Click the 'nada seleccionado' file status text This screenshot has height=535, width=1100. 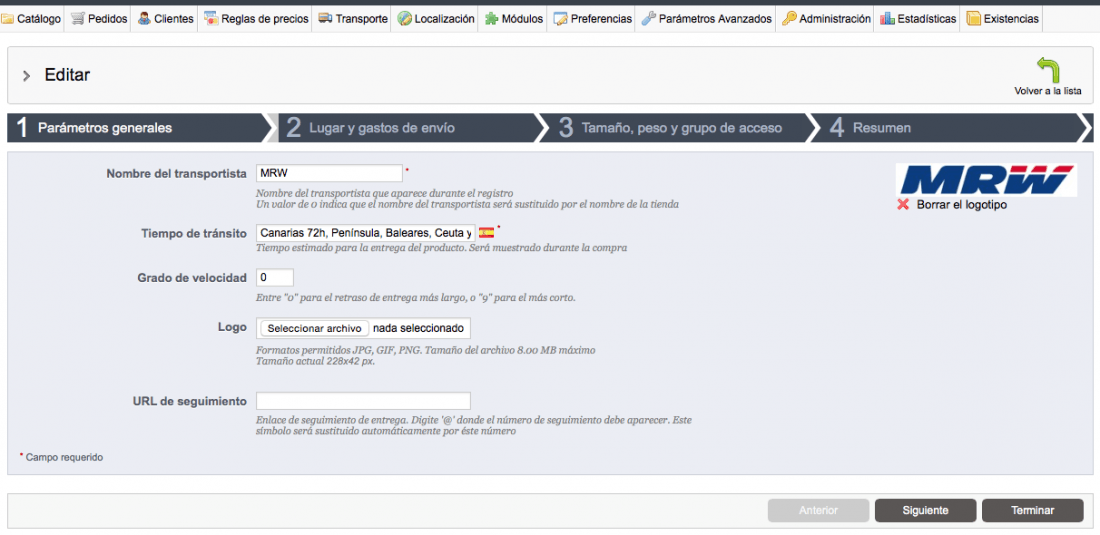click(418, 328)
